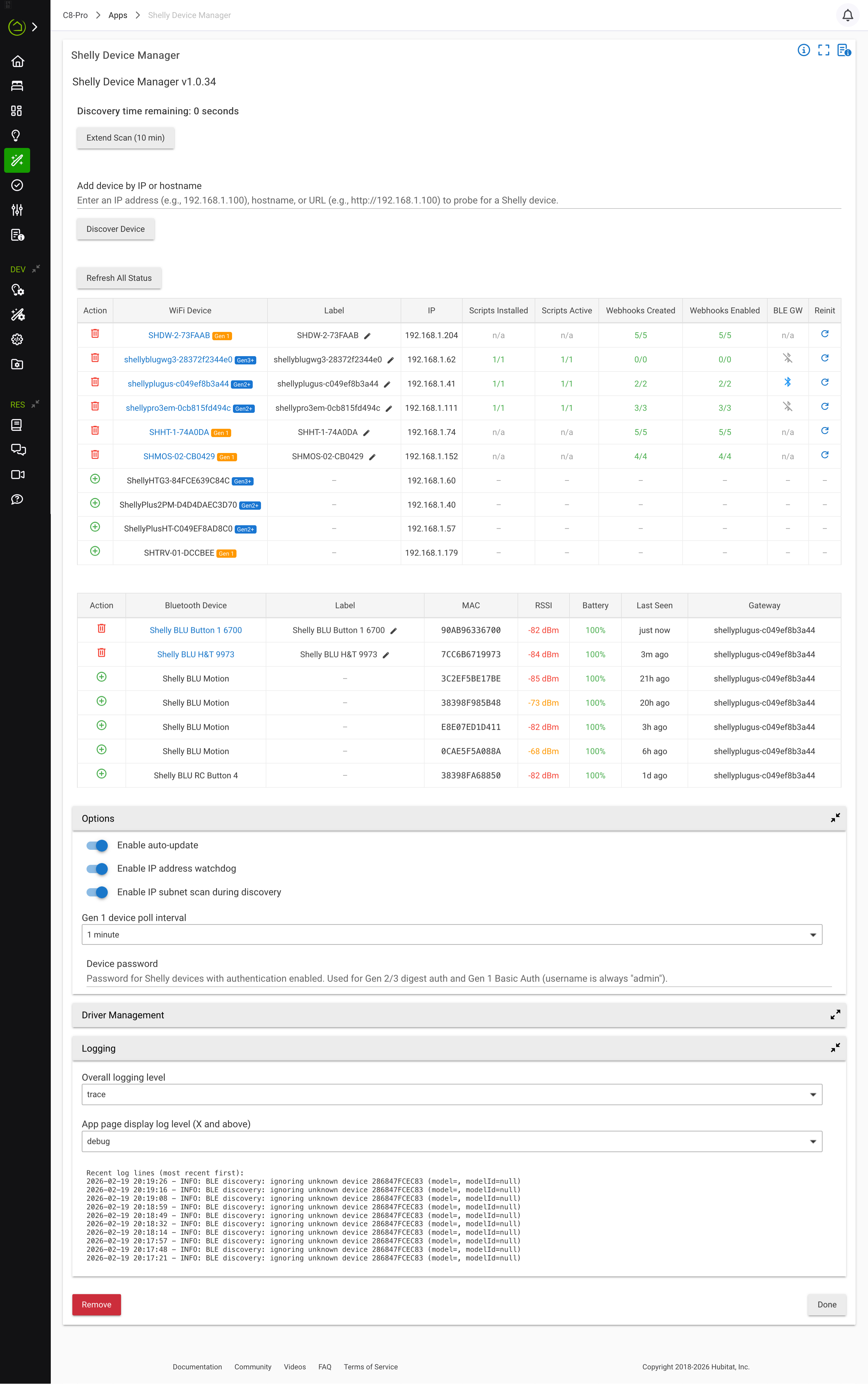This screenshot has width=868, height=1385.
Task: Open the Overall logging level dropdown
Action: (451, 1094)
